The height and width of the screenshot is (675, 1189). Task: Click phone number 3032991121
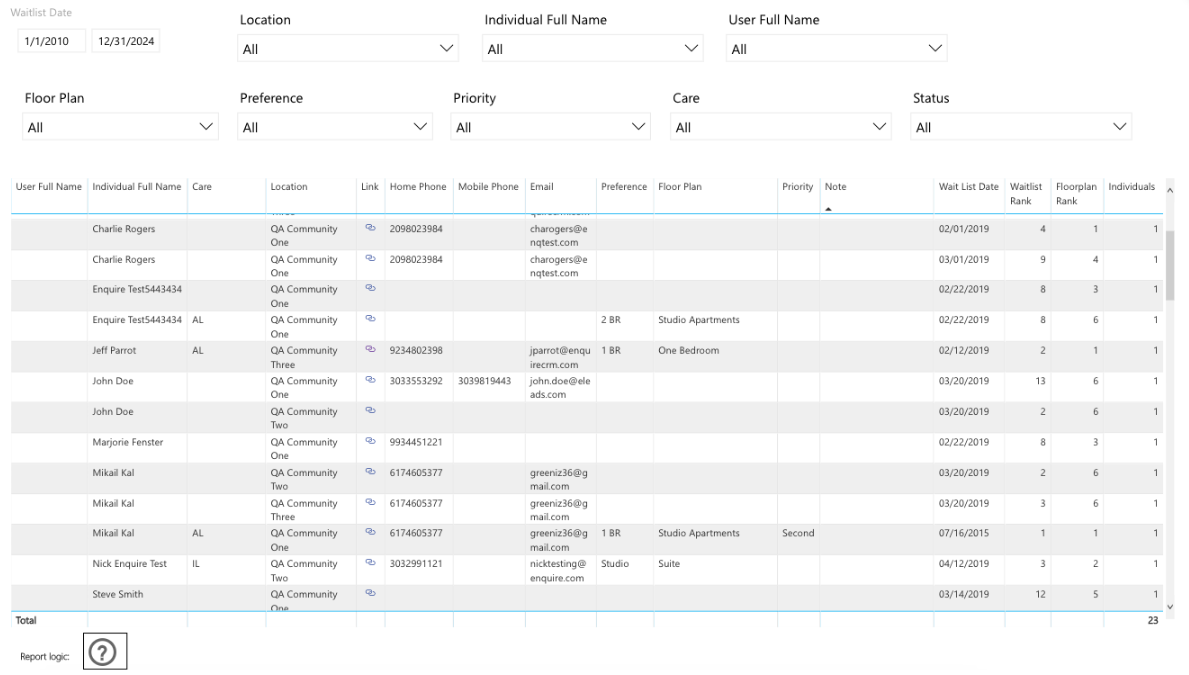[416, 564]
